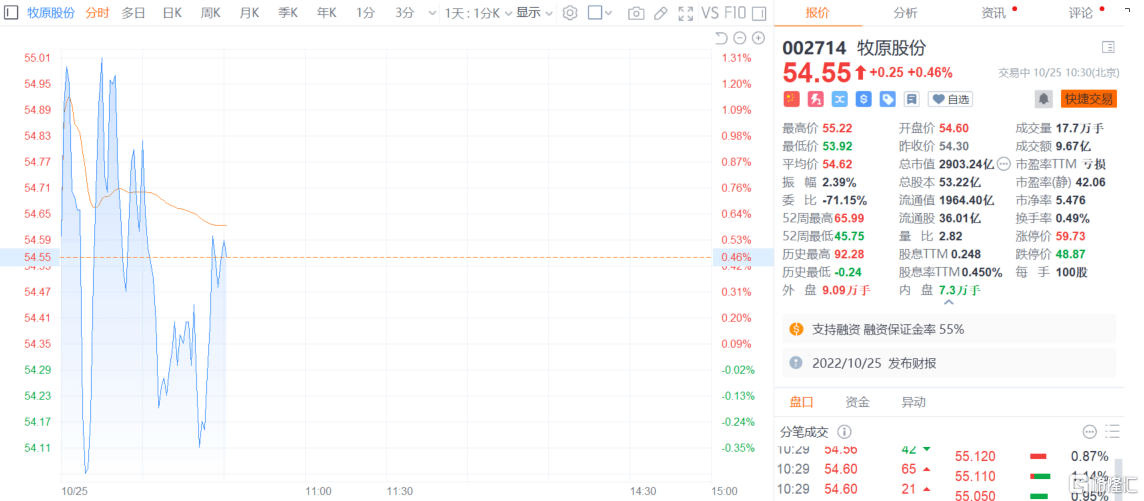This screenshot has width=1144, height=501.
Task: Take a chart screenshot with camera icon
Action: click(636, 13)
